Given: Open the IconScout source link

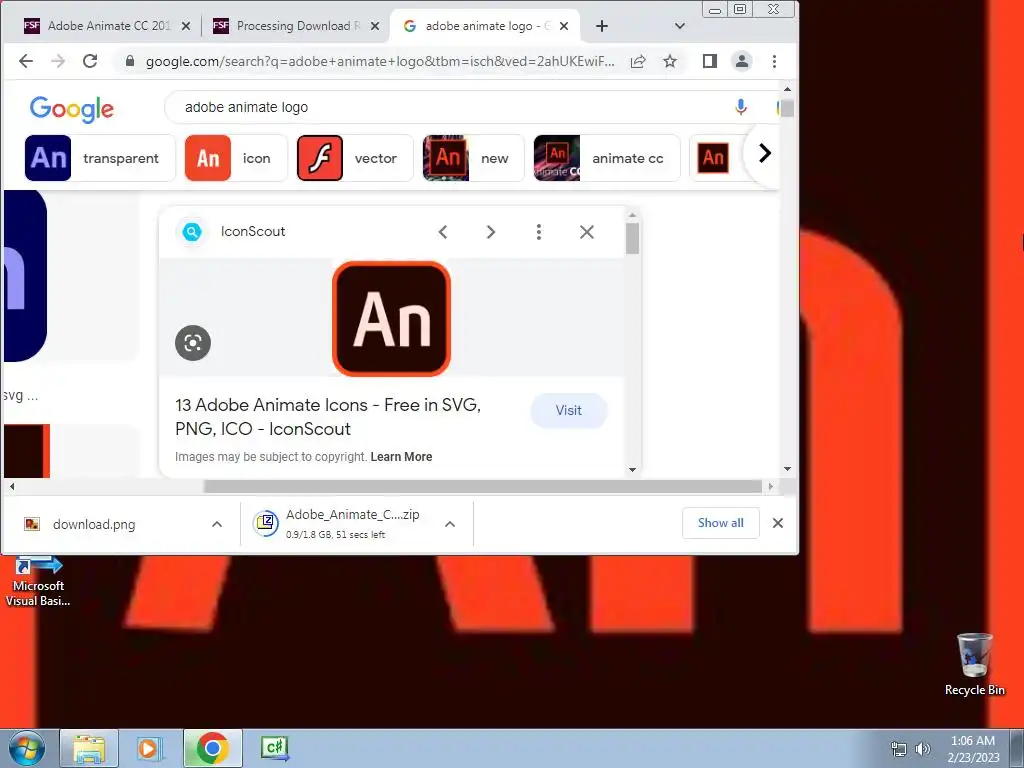Looking at the screenshot, I should click(253, 231).
